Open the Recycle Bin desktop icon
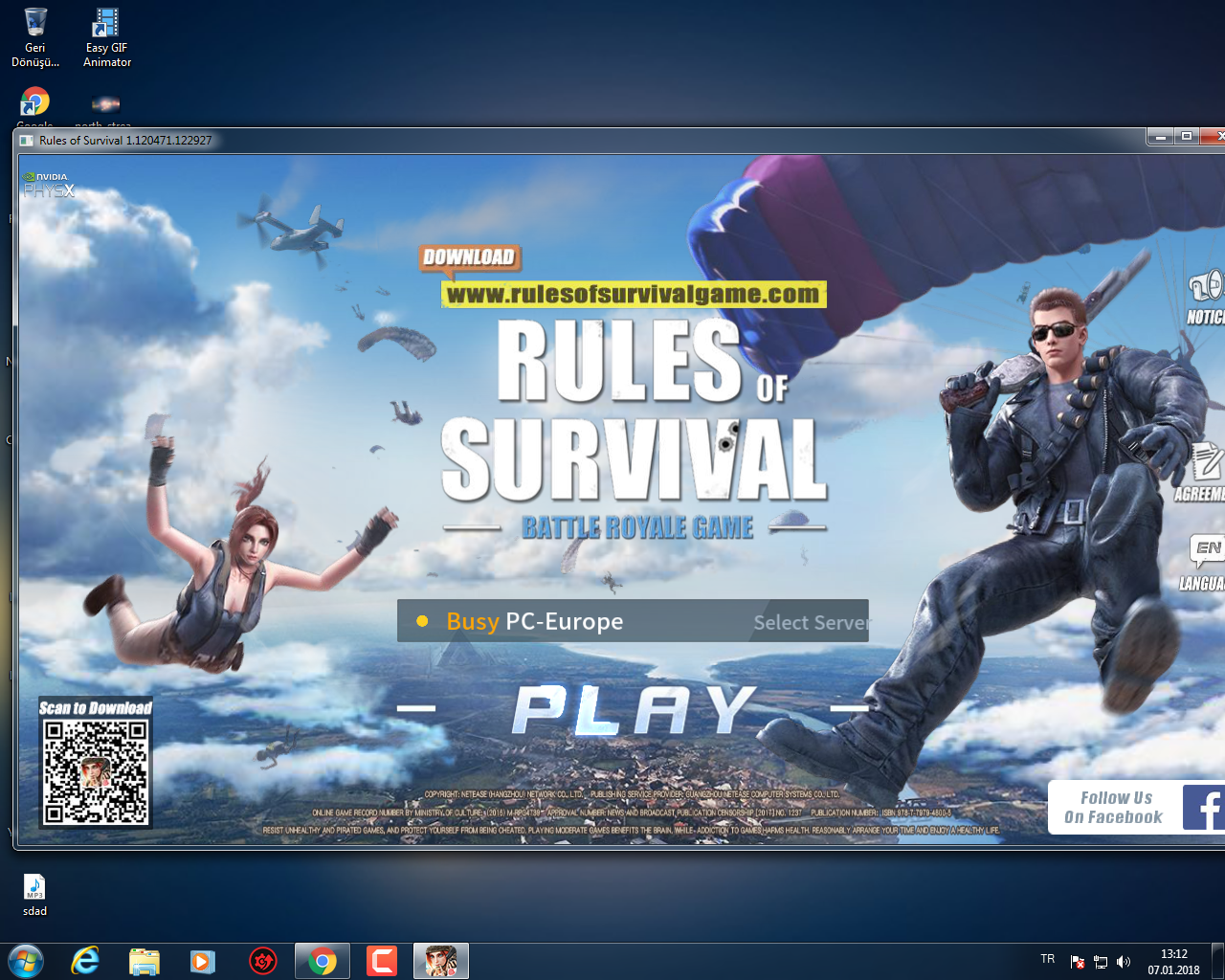The image size is (1225, 980). (35, 37)
